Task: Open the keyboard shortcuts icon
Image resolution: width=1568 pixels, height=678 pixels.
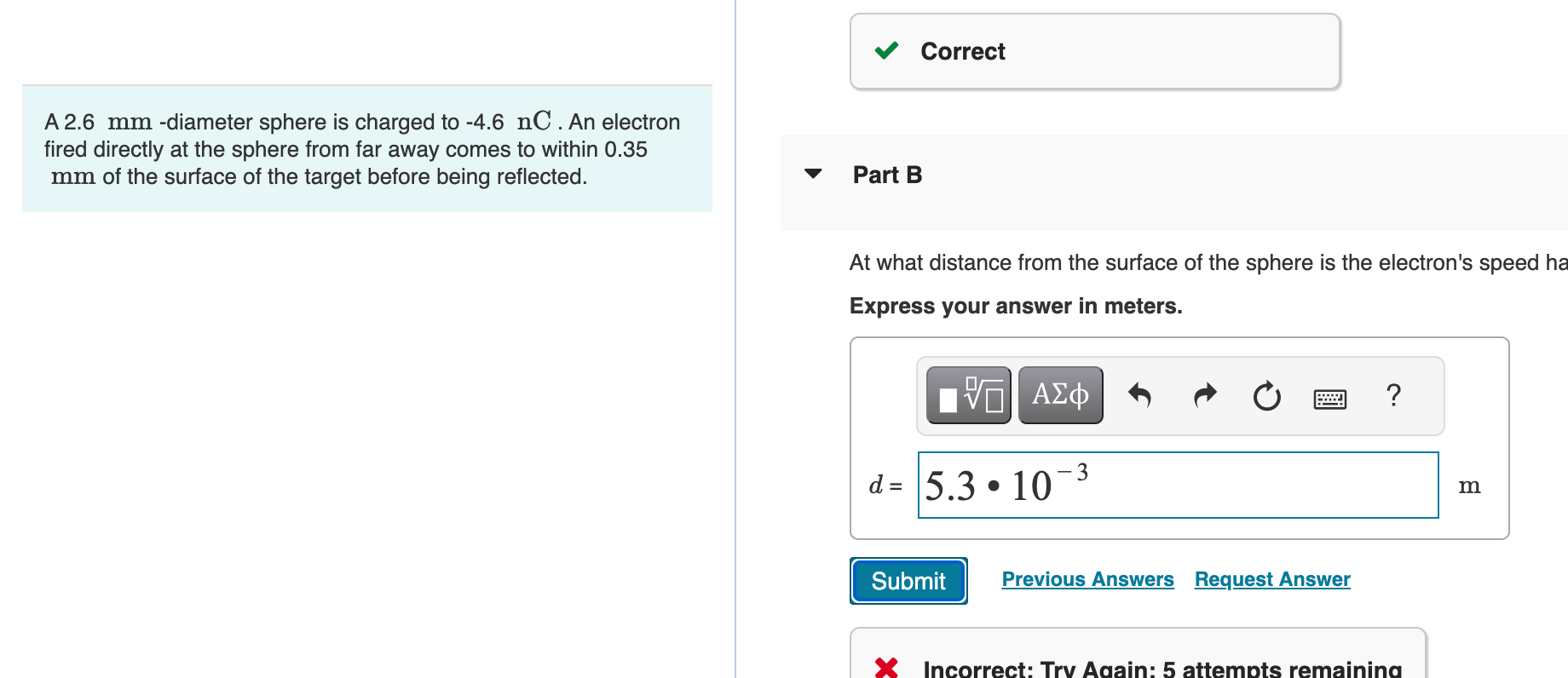Action: 1329,397
